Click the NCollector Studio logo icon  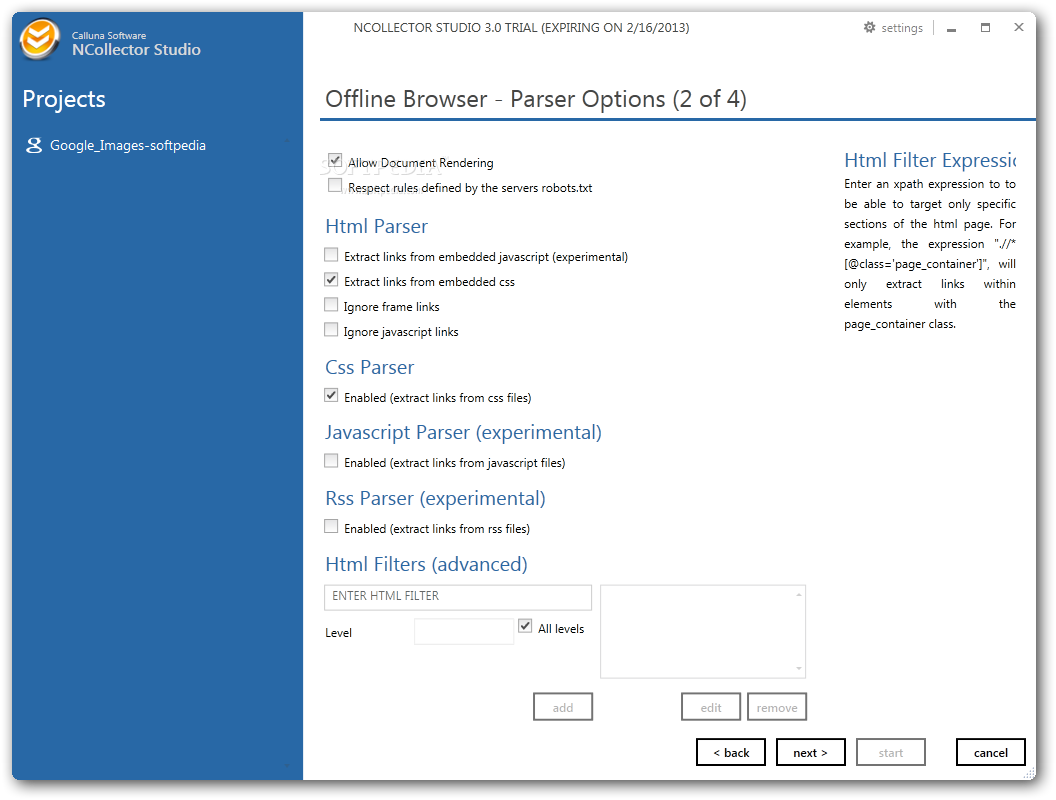(x=38, y=40)
